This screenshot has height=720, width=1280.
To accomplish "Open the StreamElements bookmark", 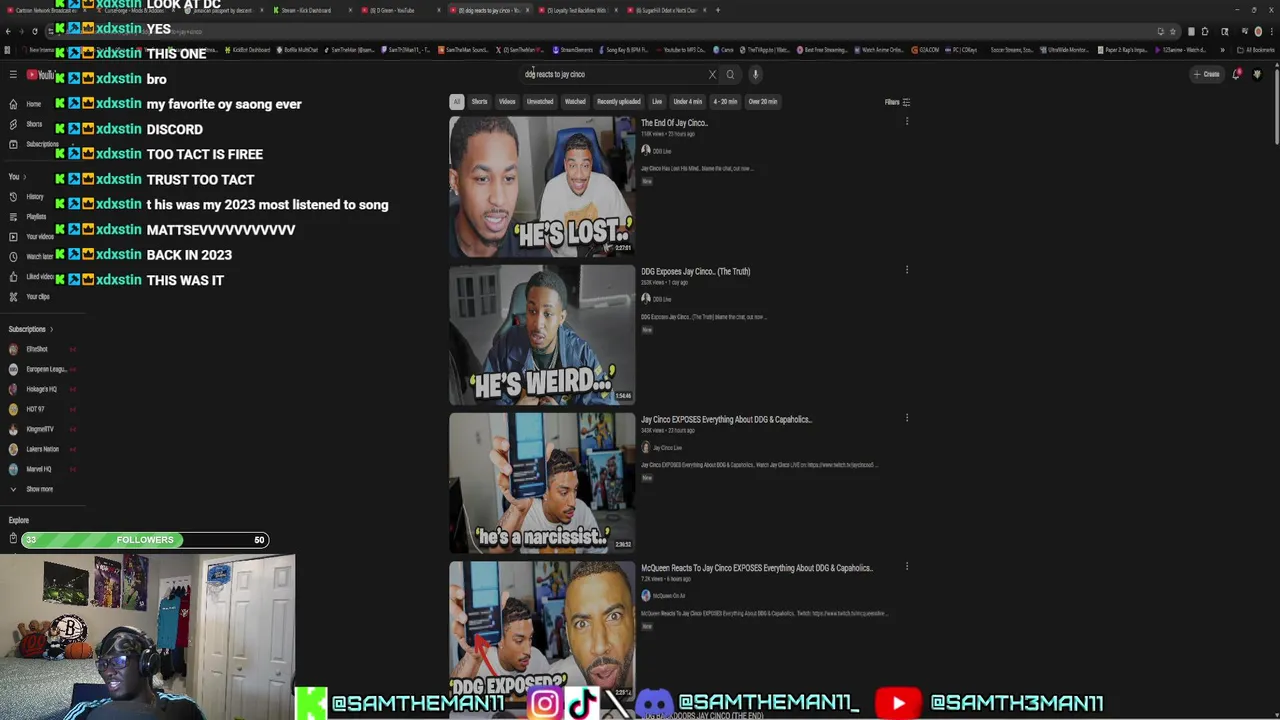I will 574,49.
